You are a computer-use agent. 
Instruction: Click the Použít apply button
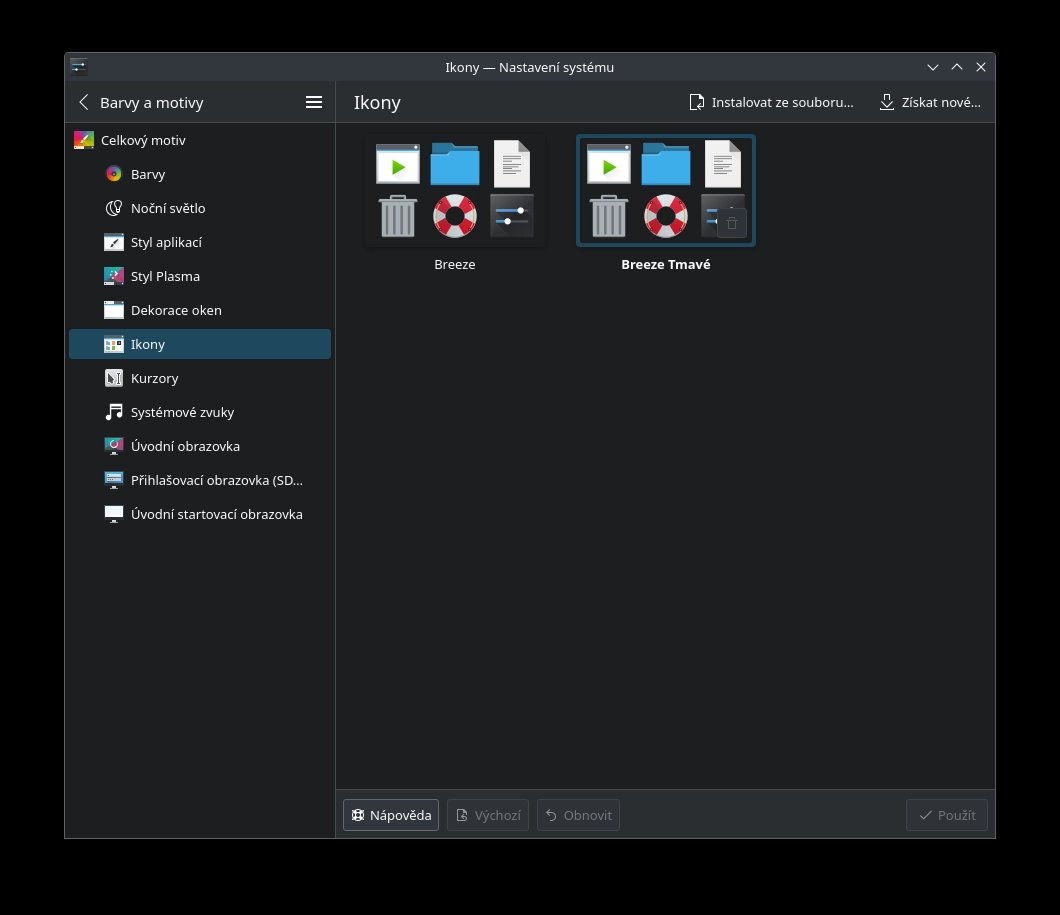point(946,815)
